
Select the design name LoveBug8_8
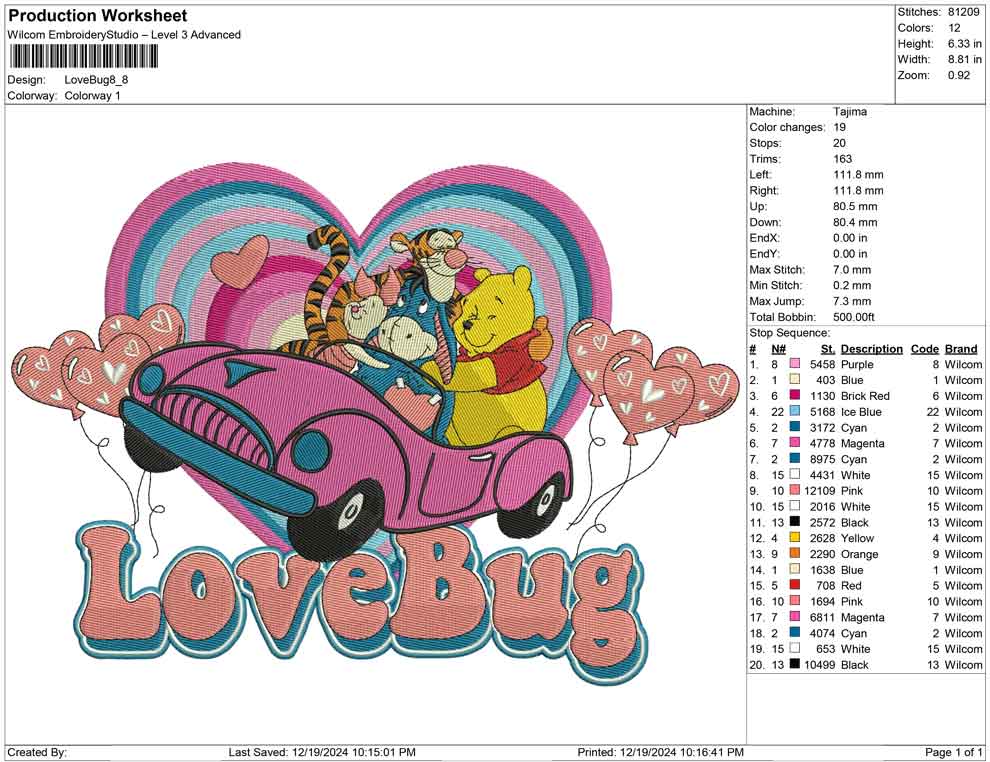(96, 80)
